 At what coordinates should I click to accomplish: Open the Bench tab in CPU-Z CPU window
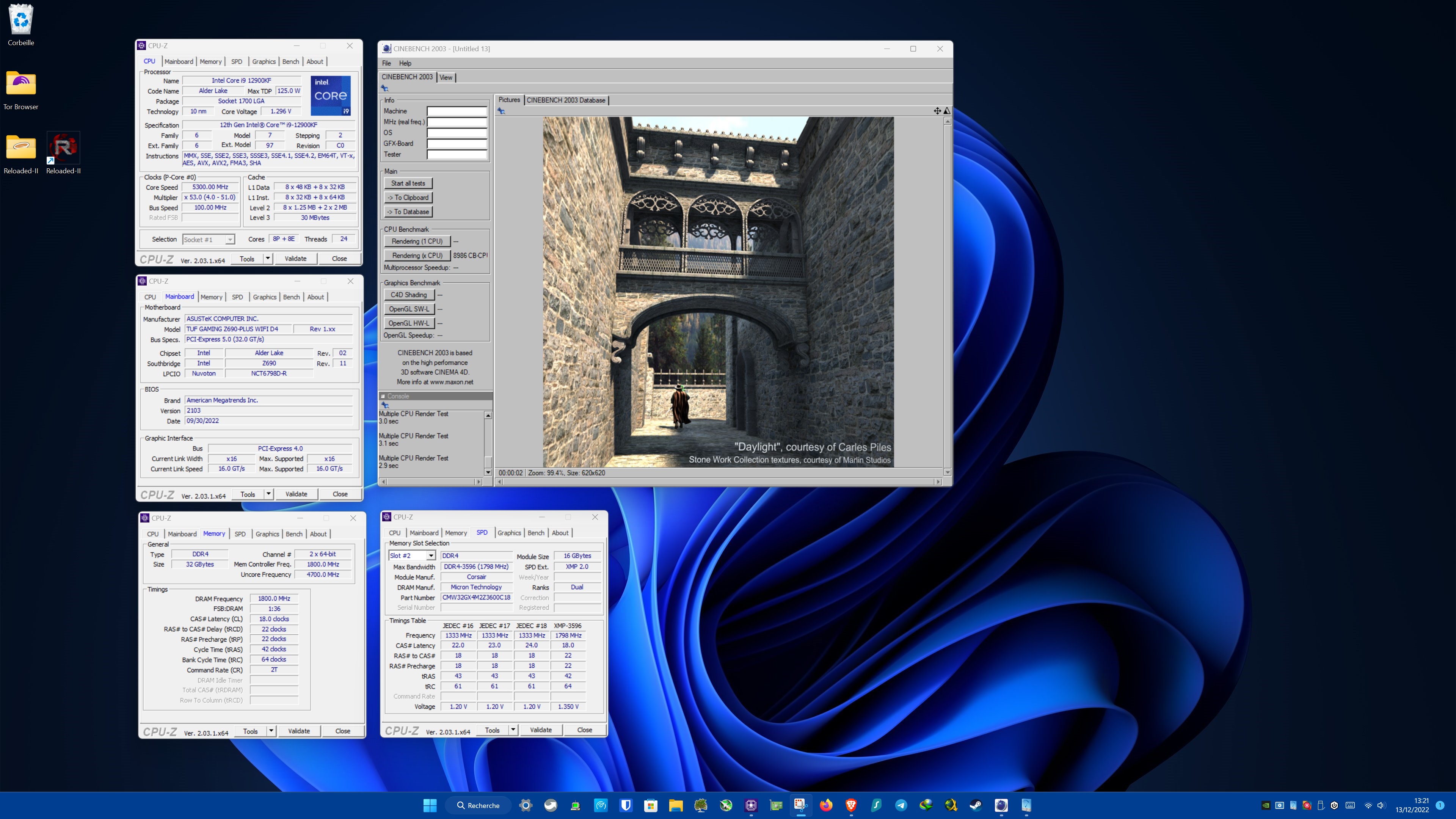(290, 61)
